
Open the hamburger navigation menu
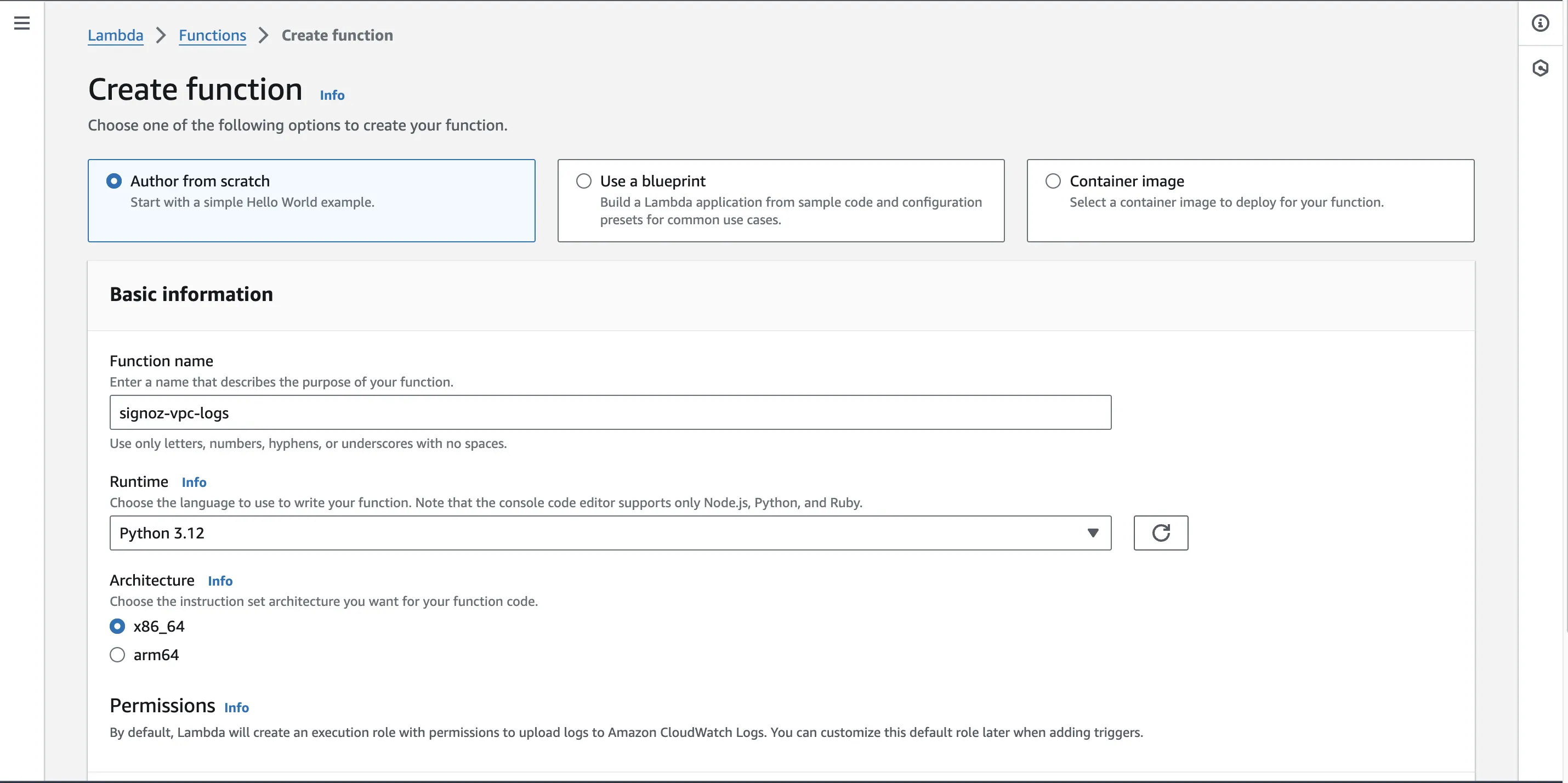tap(22, 23)
